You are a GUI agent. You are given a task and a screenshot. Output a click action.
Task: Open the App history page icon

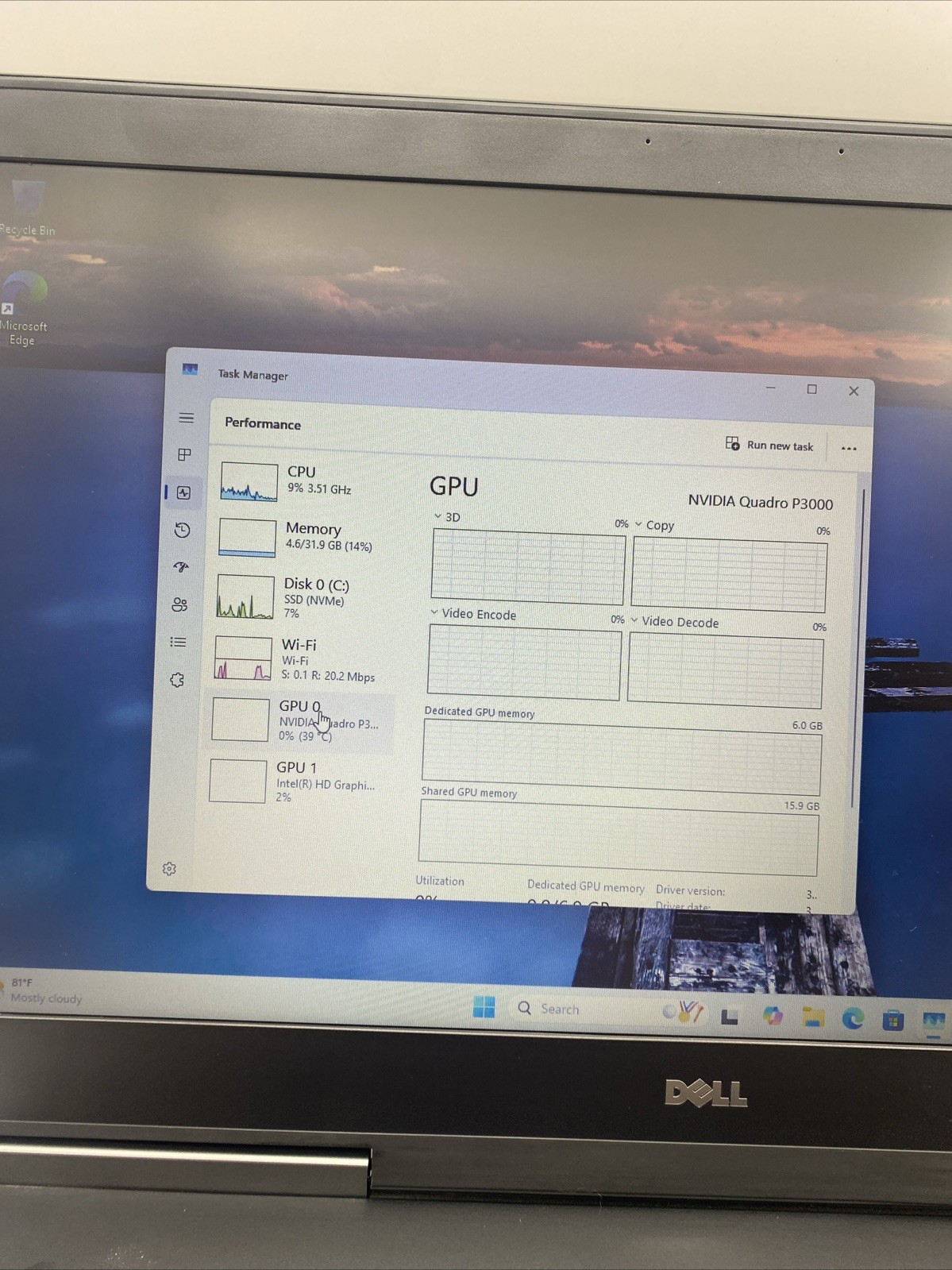point(182,530)
